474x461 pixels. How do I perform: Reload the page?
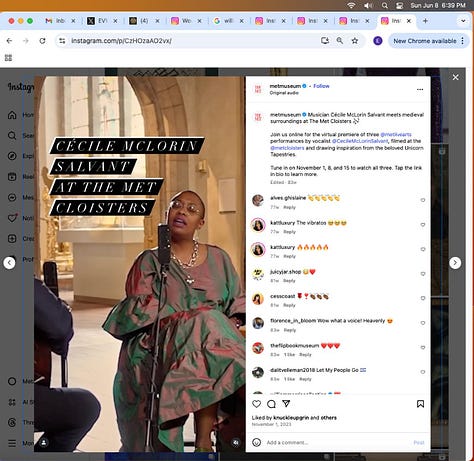point(42,41)
